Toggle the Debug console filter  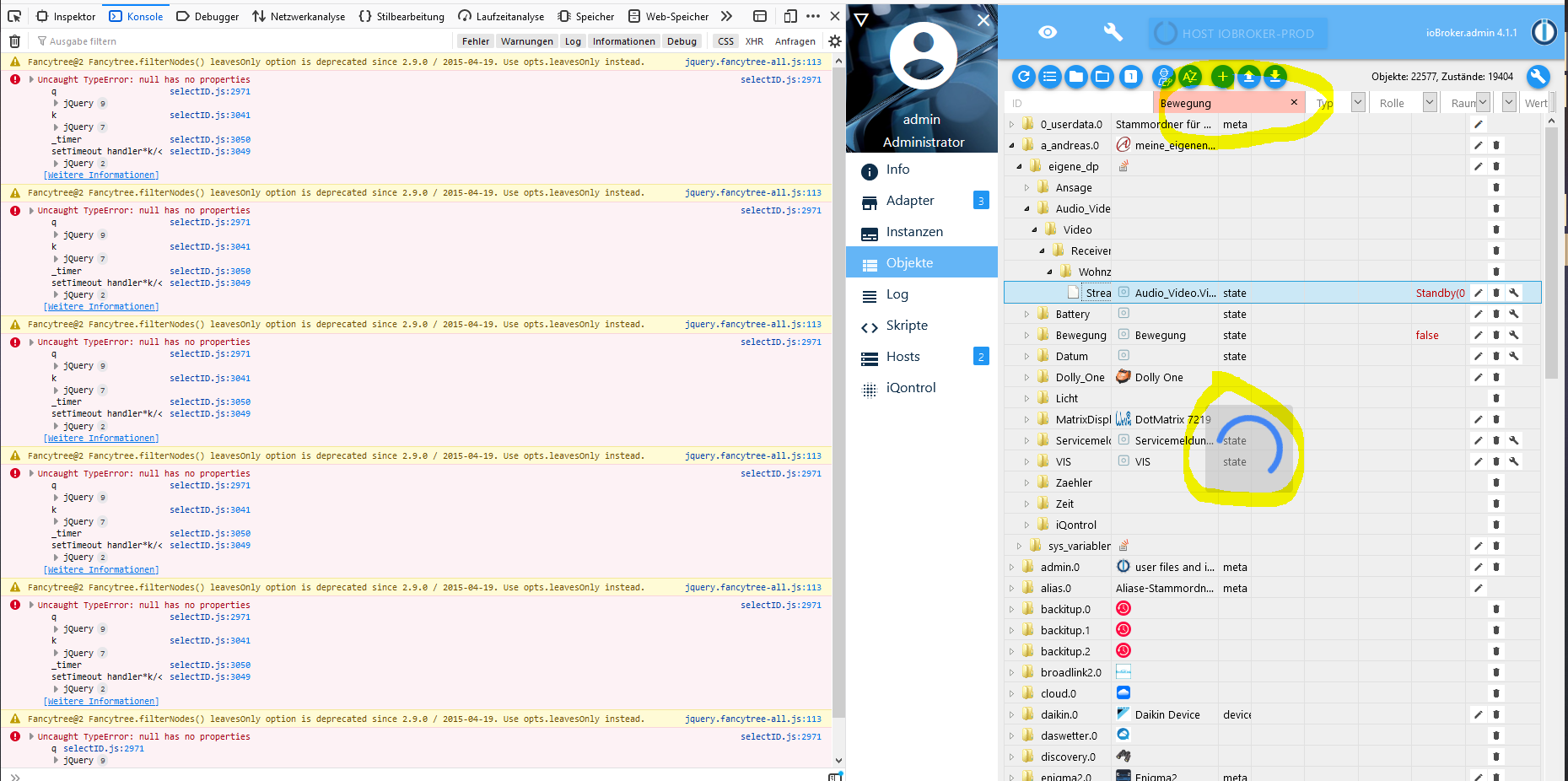pyautogui.click(x=682, y=40)
